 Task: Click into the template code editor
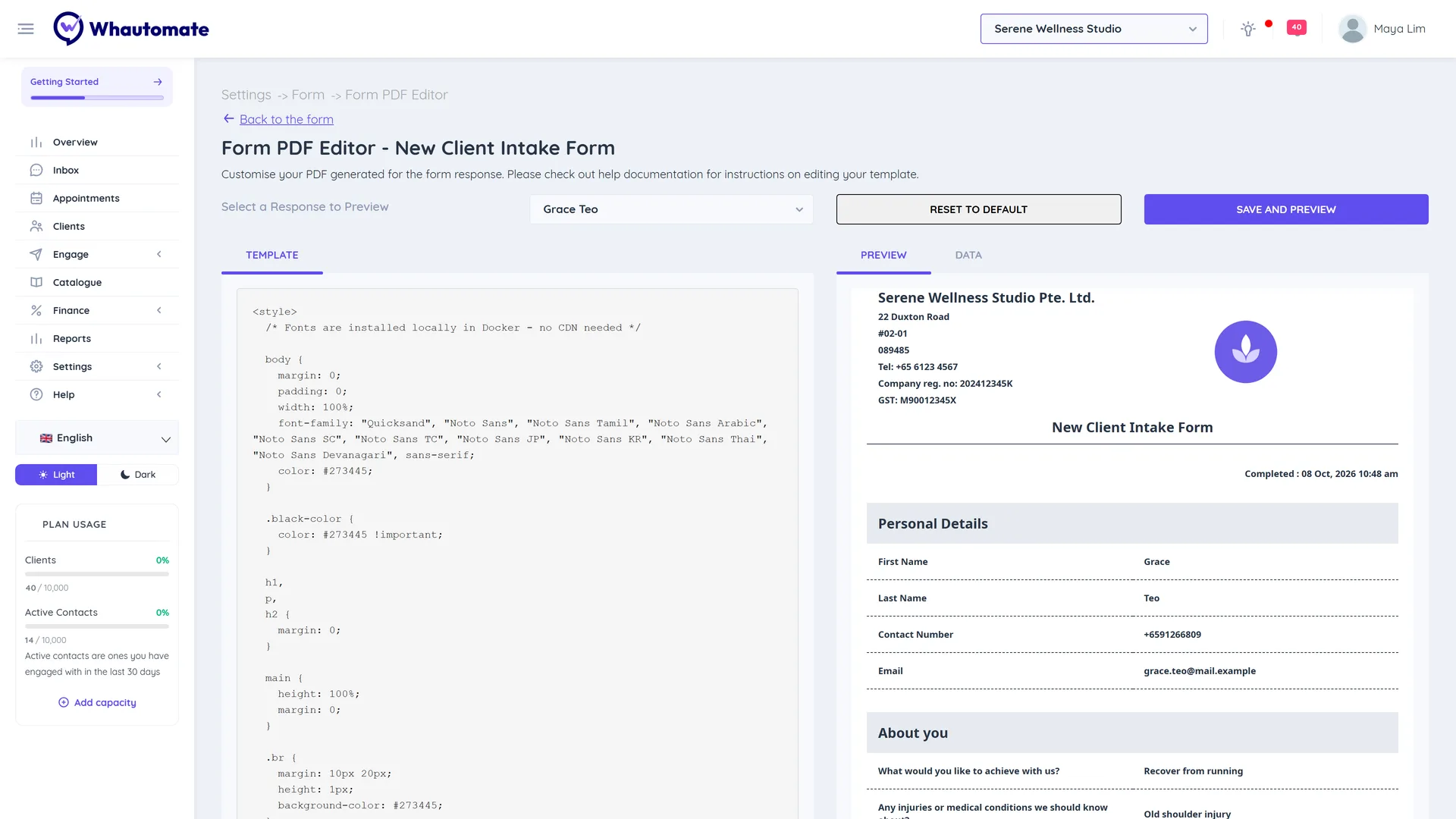517,554
